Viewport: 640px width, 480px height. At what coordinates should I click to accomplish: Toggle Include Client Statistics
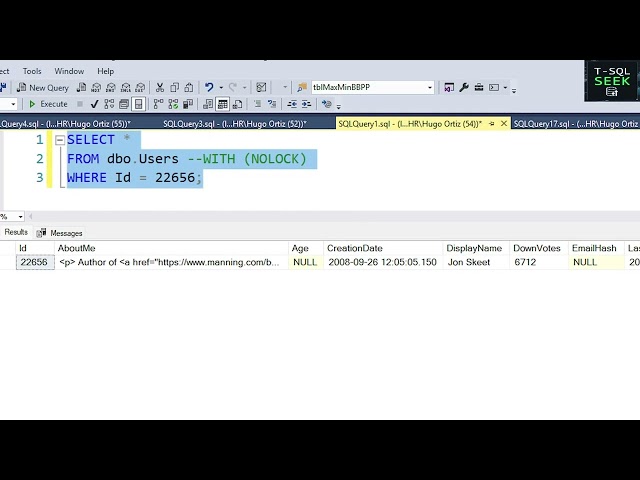point(188,104)
